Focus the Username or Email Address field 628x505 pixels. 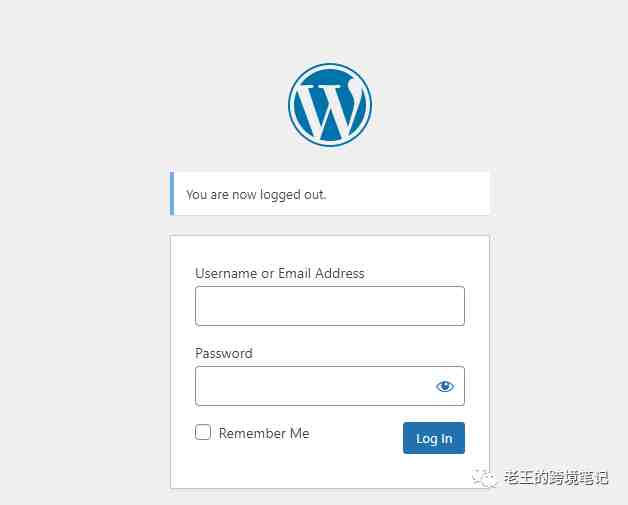coord(330,306)
